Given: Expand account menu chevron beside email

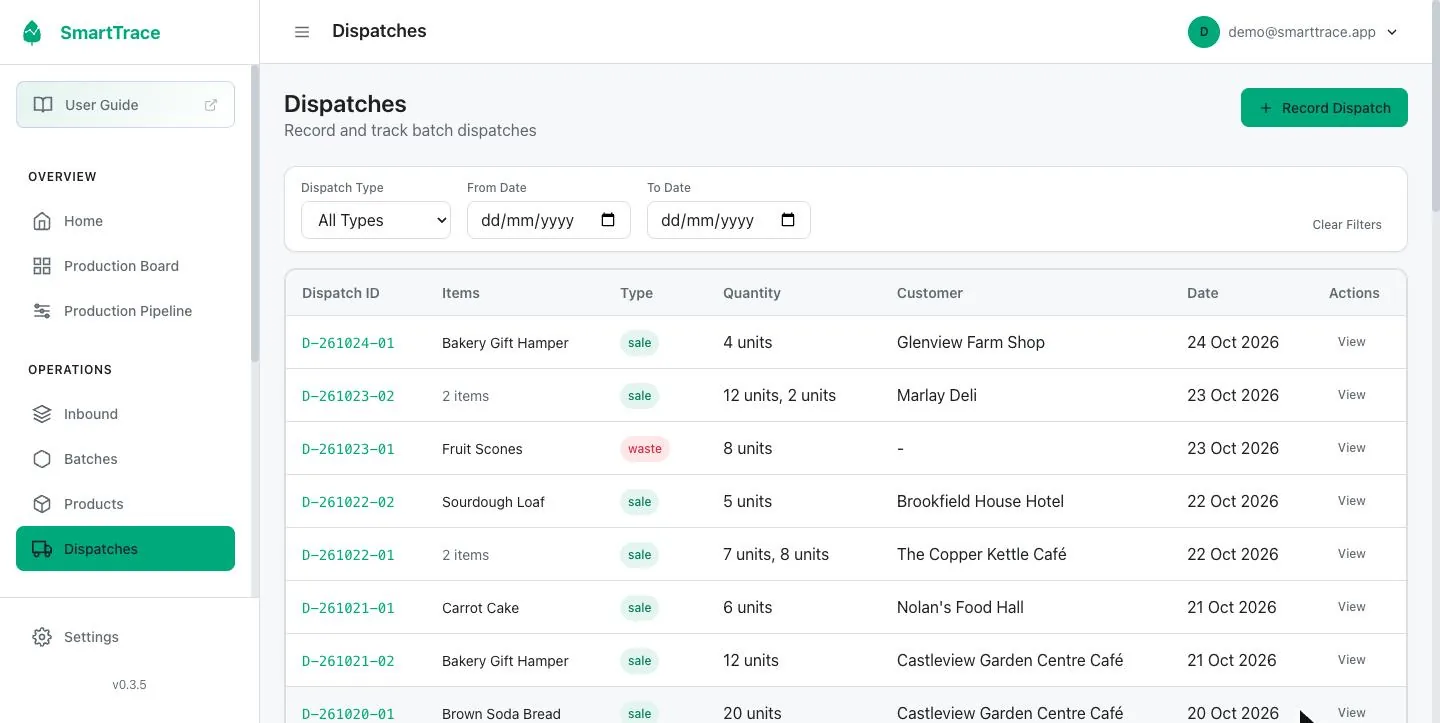Looking at the screenshot, I should [x=1392, y=32].
